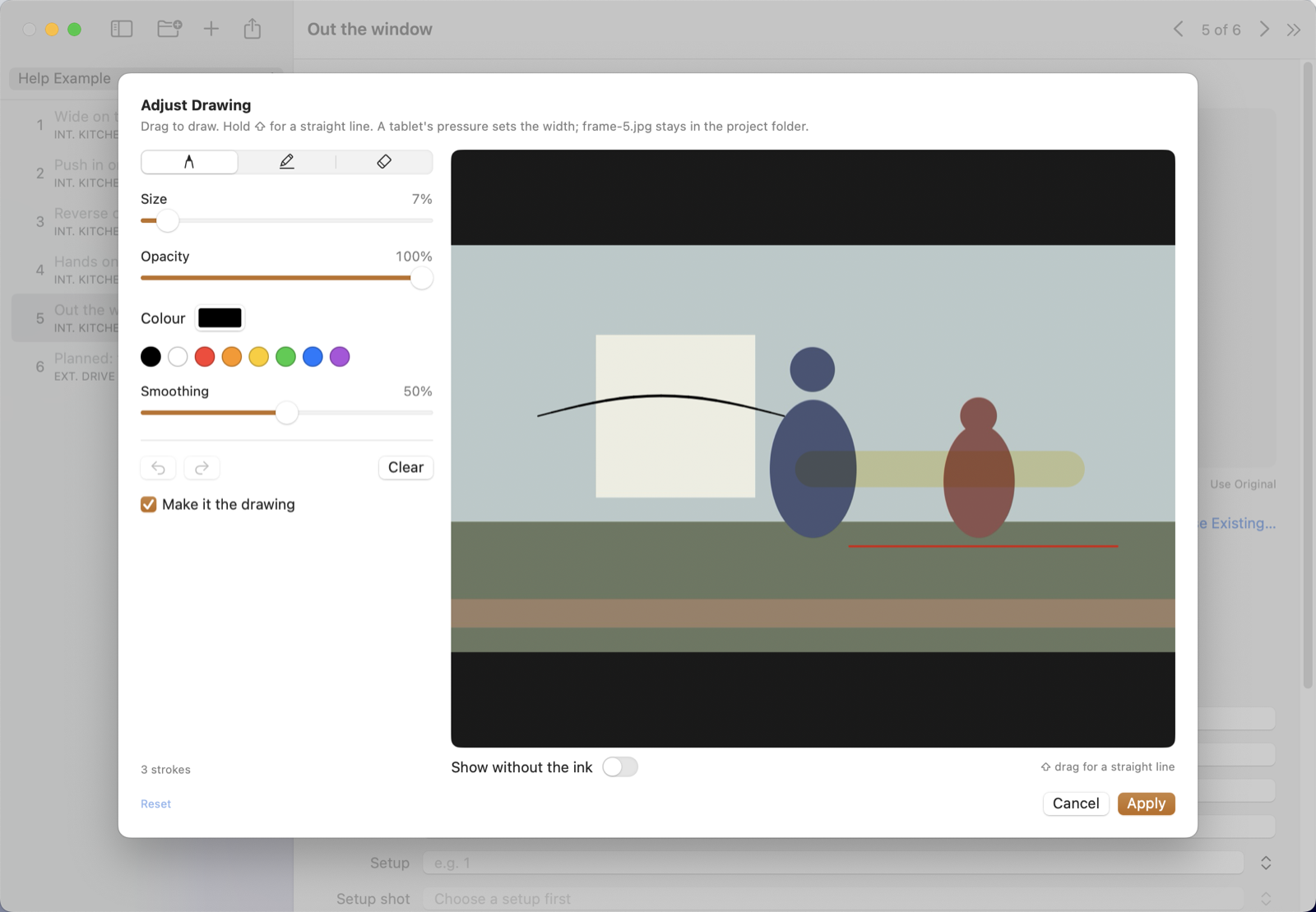This screenshot has height=912, width=1316.
Task: Select the marker highlighter tool
Action: coord(286,162)
